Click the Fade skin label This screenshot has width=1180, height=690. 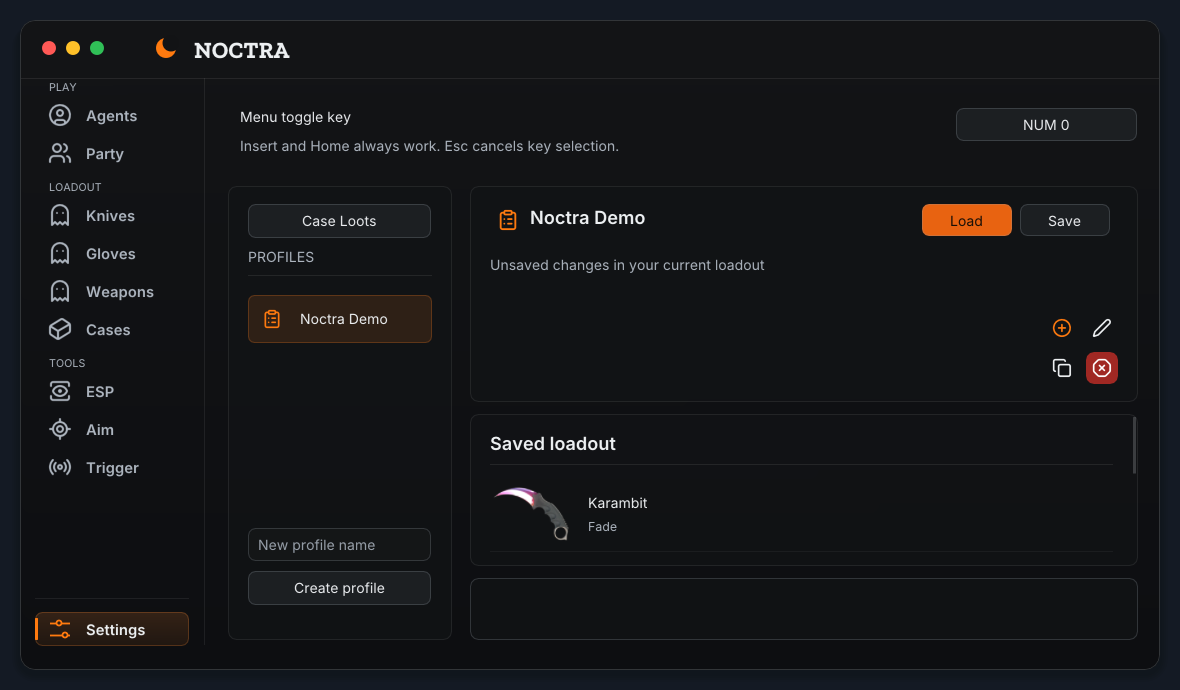(x=602, y=527)
